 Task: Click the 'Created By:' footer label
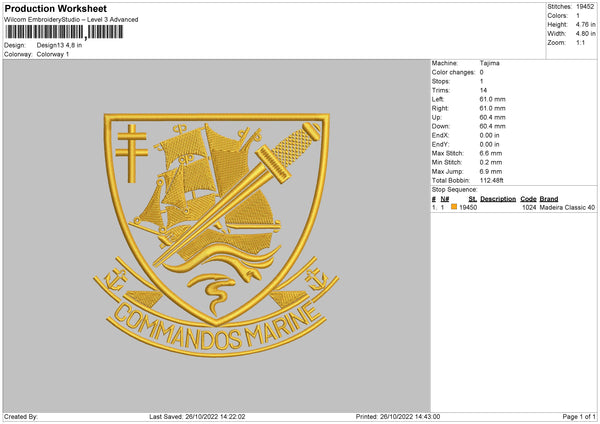21,417
